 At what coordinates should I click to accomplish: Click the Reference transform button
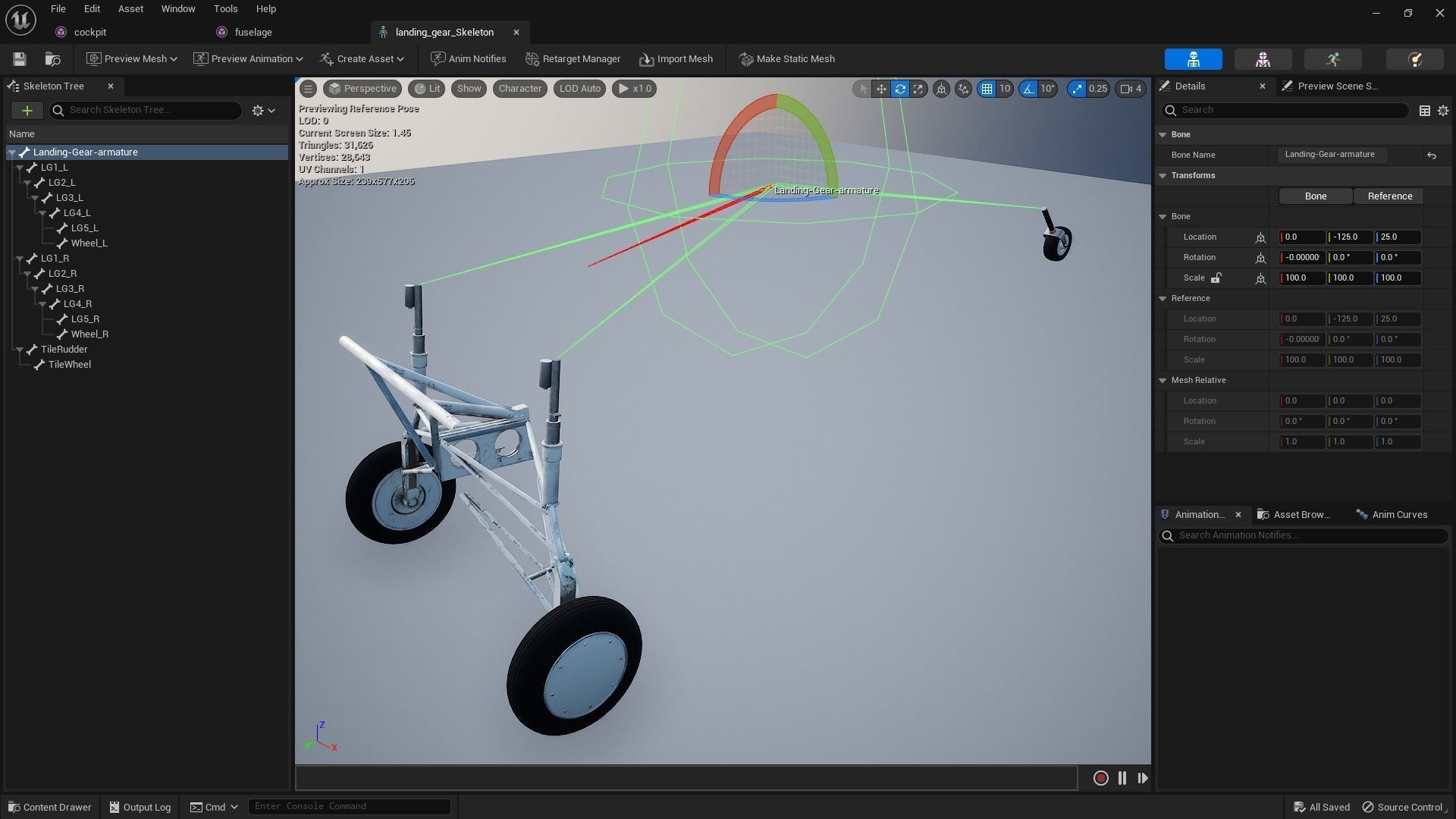coord(1389,196)
